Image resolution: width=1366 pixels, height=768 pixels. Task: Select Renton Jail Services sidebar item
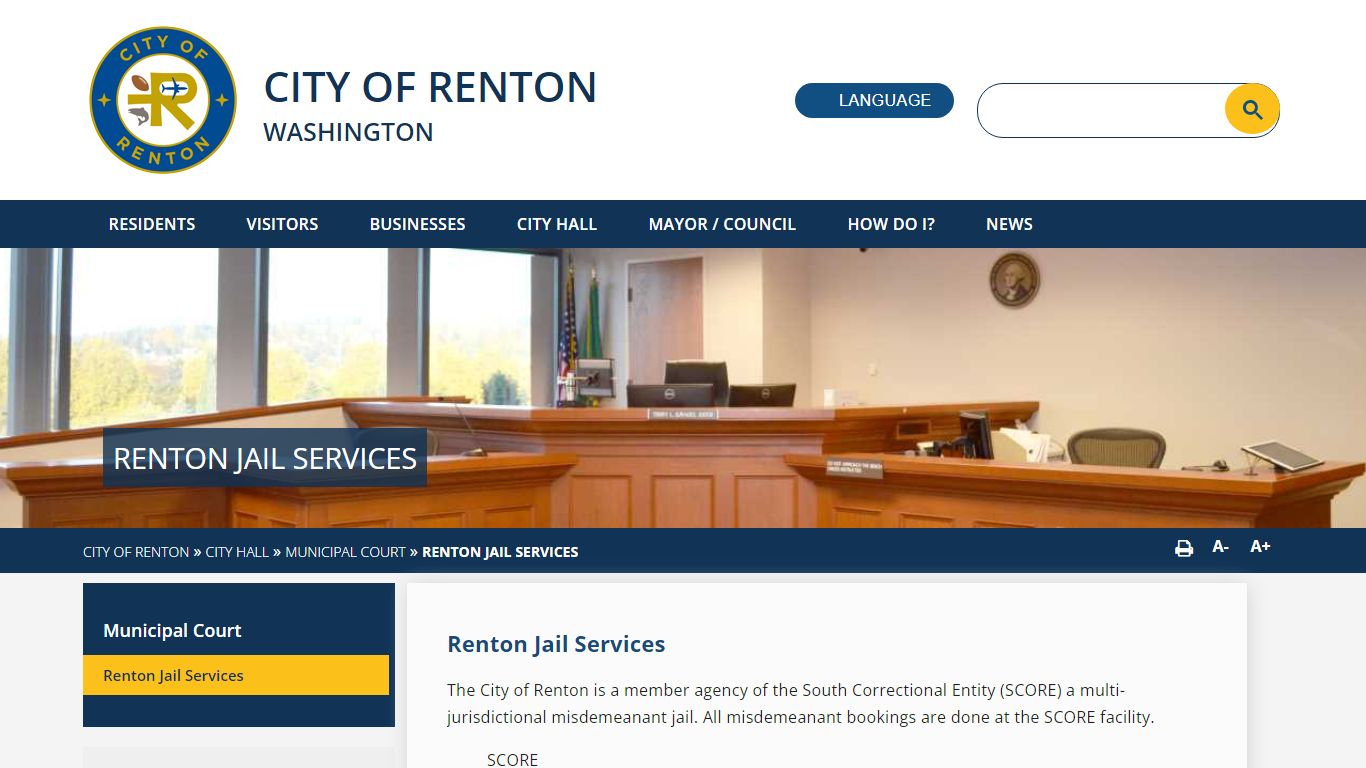236,675
